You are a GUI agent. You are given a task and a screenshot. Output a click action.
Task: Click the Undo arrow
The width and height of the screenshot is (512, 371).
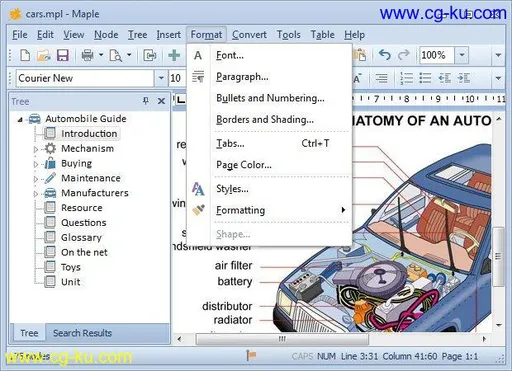pyautogui.click(x=384, y=55)
